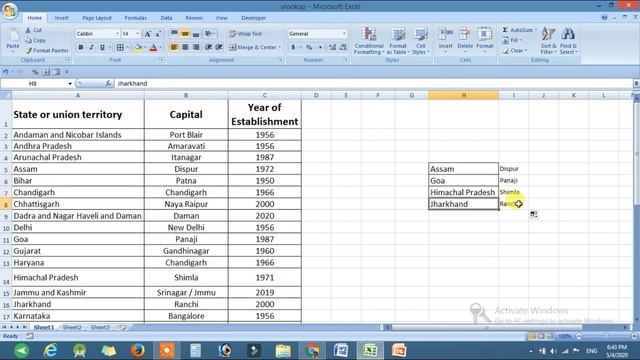Open the Chrome taskbar icon
The width and height of the screenshot is (640, 360).
pyautogui.click(x=312, y=350)
